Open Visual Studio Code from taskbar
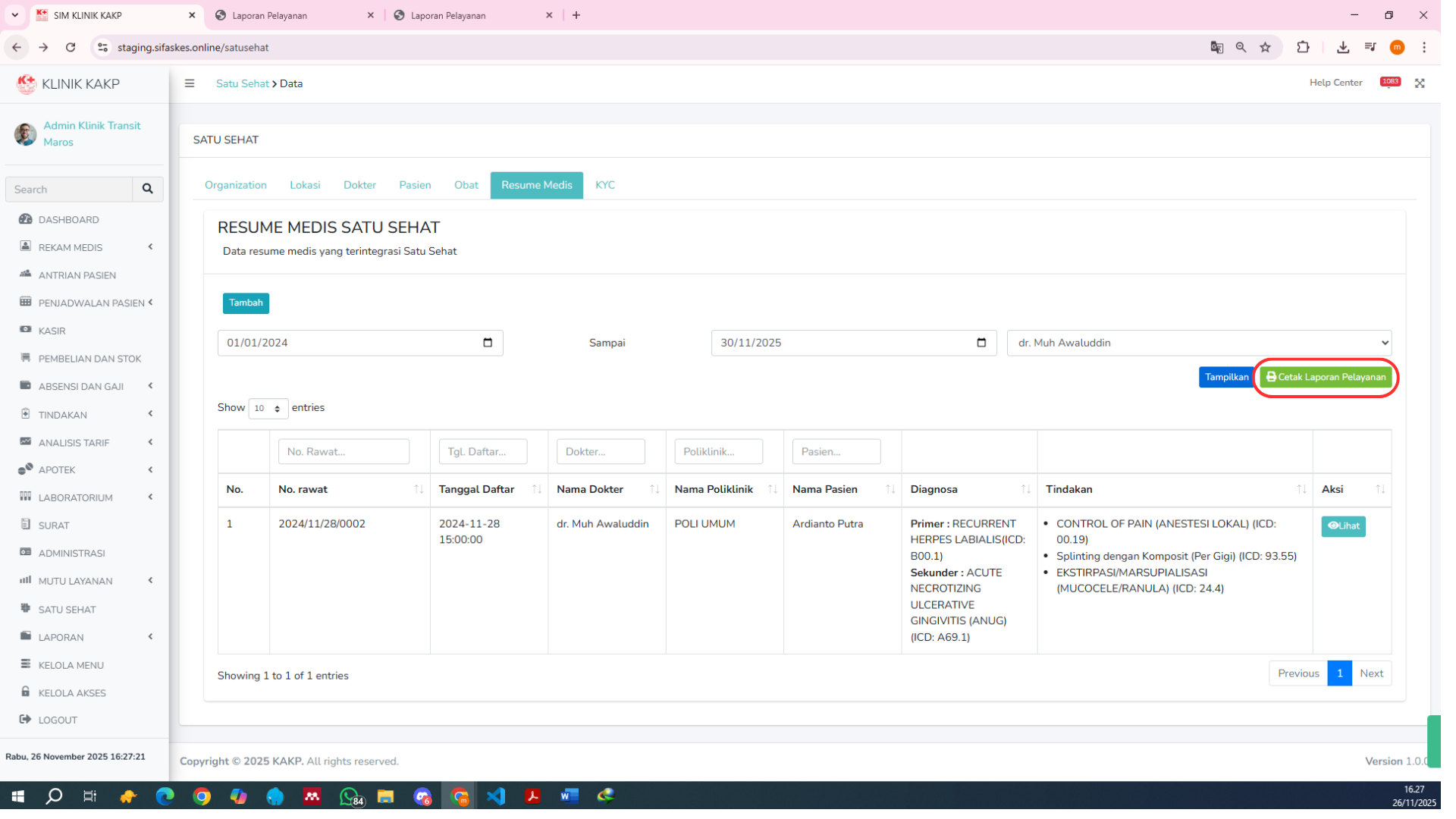Screen dimensions: 1456x819 pyautogui.click(x=496, y=796)
